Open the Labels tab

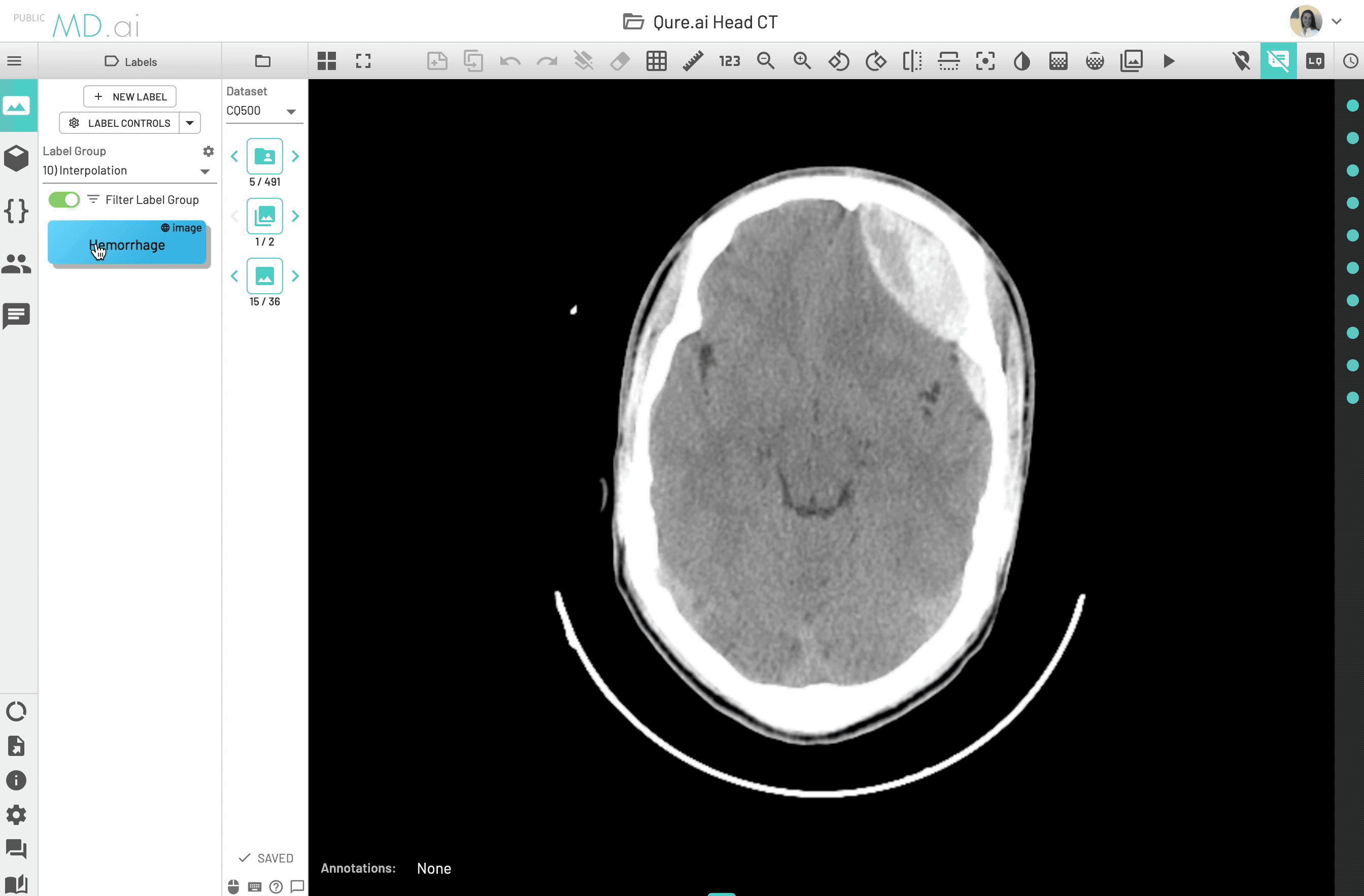pyautogui.click(x=130, y=61)
